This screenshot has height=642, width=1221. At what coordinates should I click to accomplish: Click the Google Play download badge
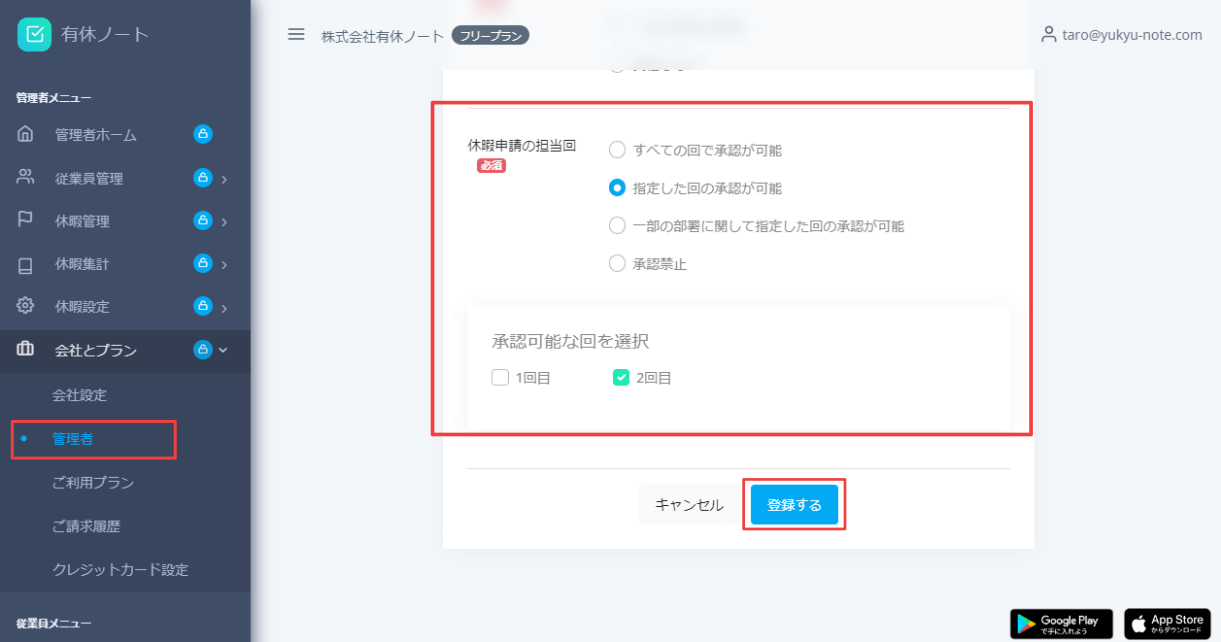click(1061, 623)
